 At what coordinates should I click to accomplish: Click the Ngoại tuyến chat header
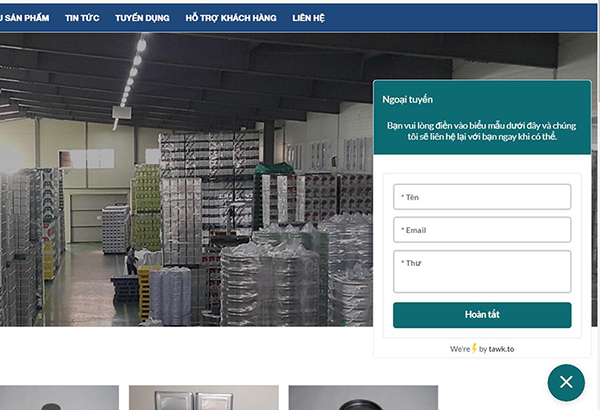click(408, 100)
